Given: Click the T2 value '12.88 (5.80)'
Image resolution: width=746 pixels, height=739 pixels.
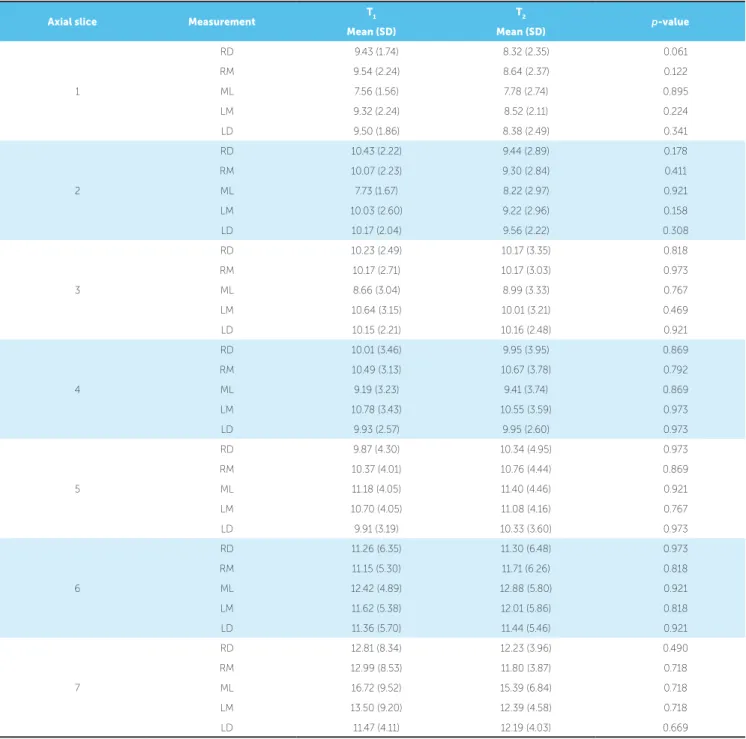Looking at the screenshot, I should tap(526, 589).
